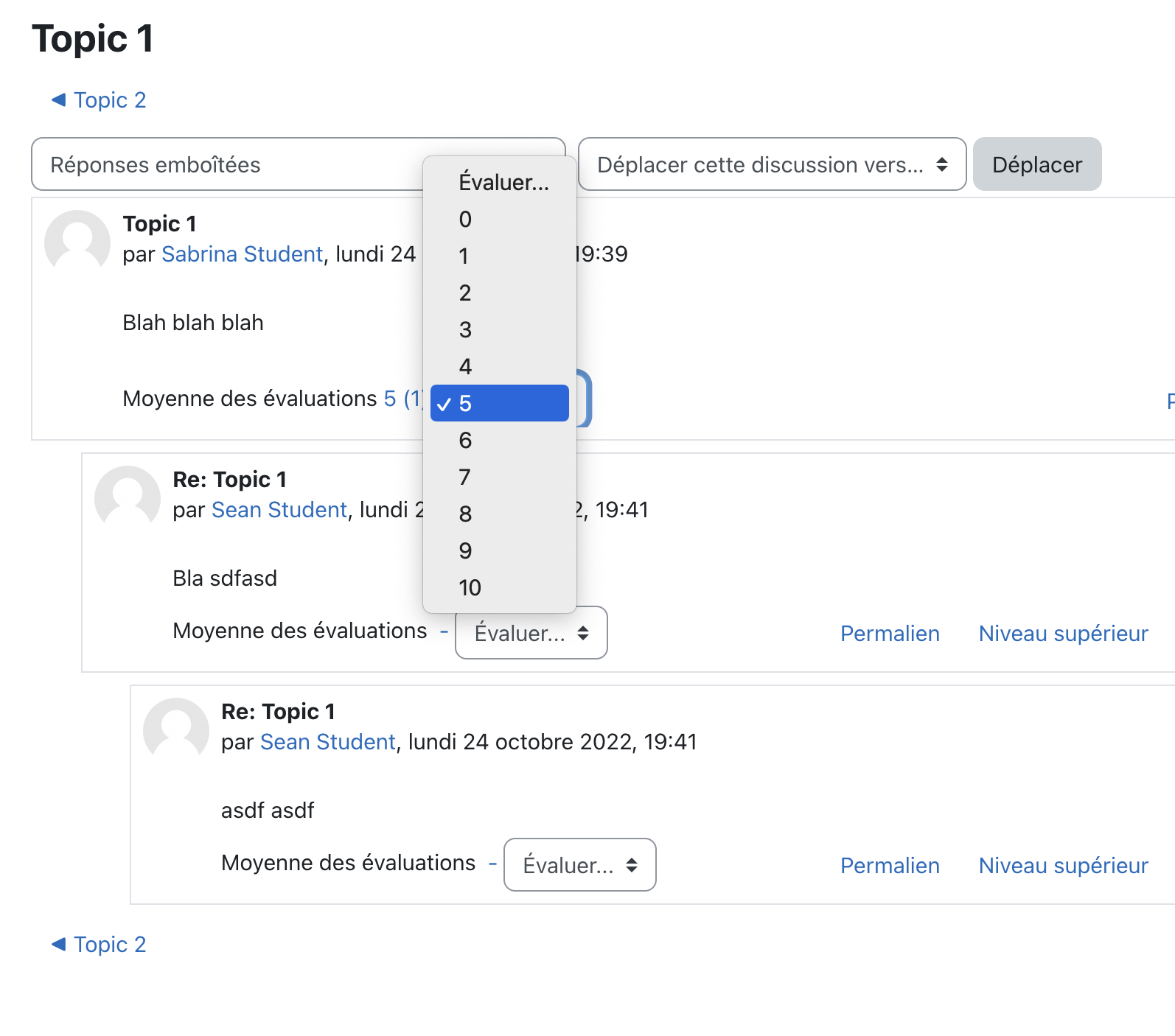This screenshot has height=1036, width=1175.
Task: Open the Déplacer cette discussion vers... dropdown
Action: pos(772,164)
